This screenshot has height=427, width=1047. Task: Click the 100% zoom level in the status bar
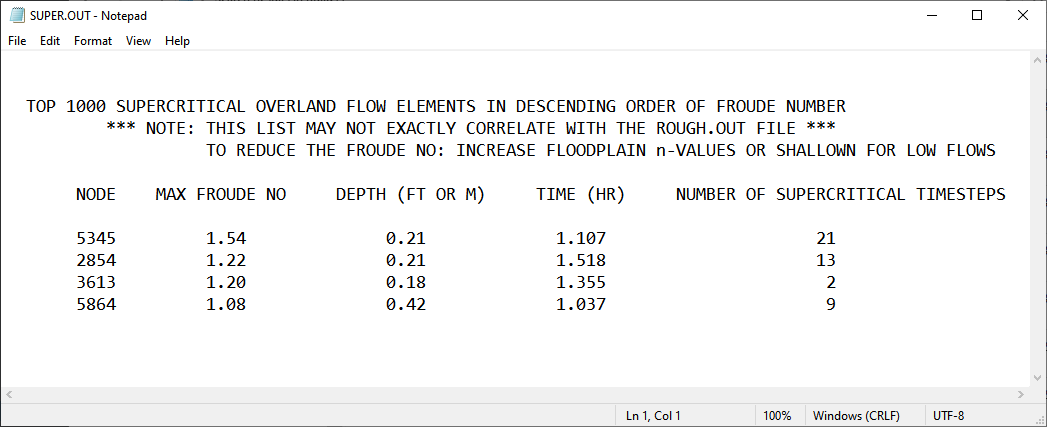(777, 416)
